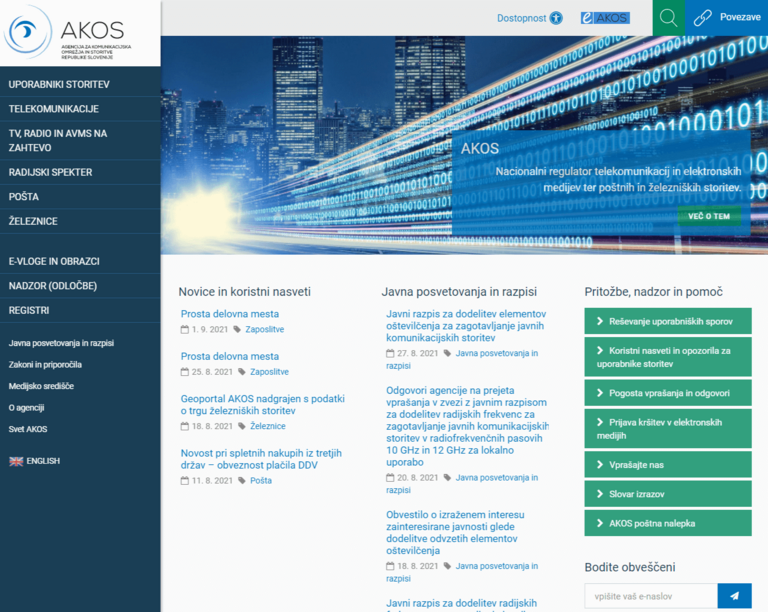Viewport: 768px width, 612px height.
Task: Click calendar icon next to 27. 8. 2021
Action: [x=390, y=353]
